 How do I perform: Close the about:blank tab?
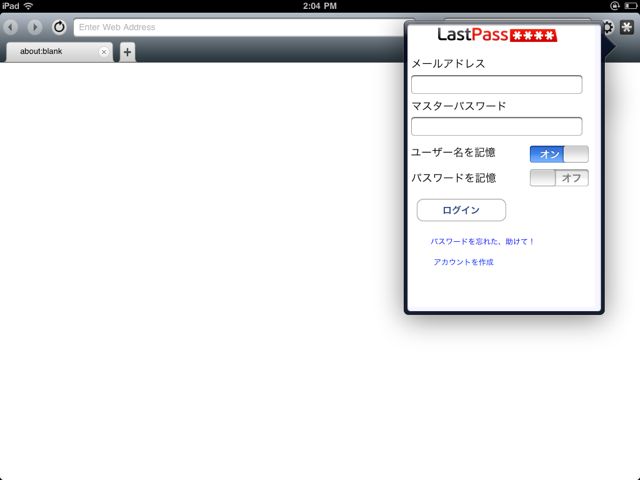[104, 52]
